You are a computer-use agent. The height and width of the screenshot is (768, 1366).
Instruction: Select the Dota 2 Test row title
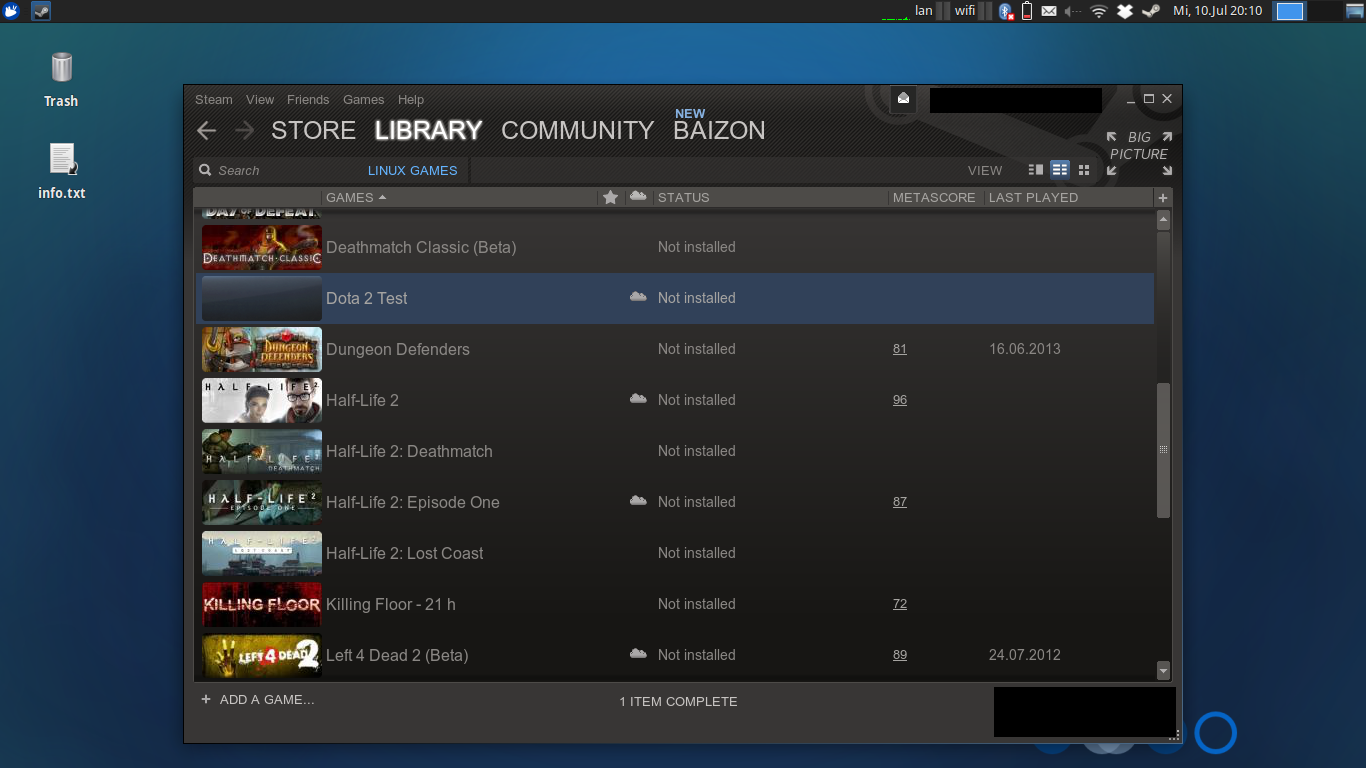pos(367,298)
